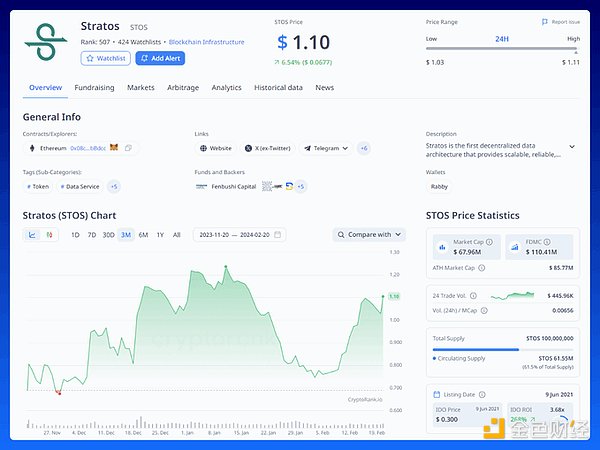
Task: Switch to line chart view
Action: click(32, 235)
